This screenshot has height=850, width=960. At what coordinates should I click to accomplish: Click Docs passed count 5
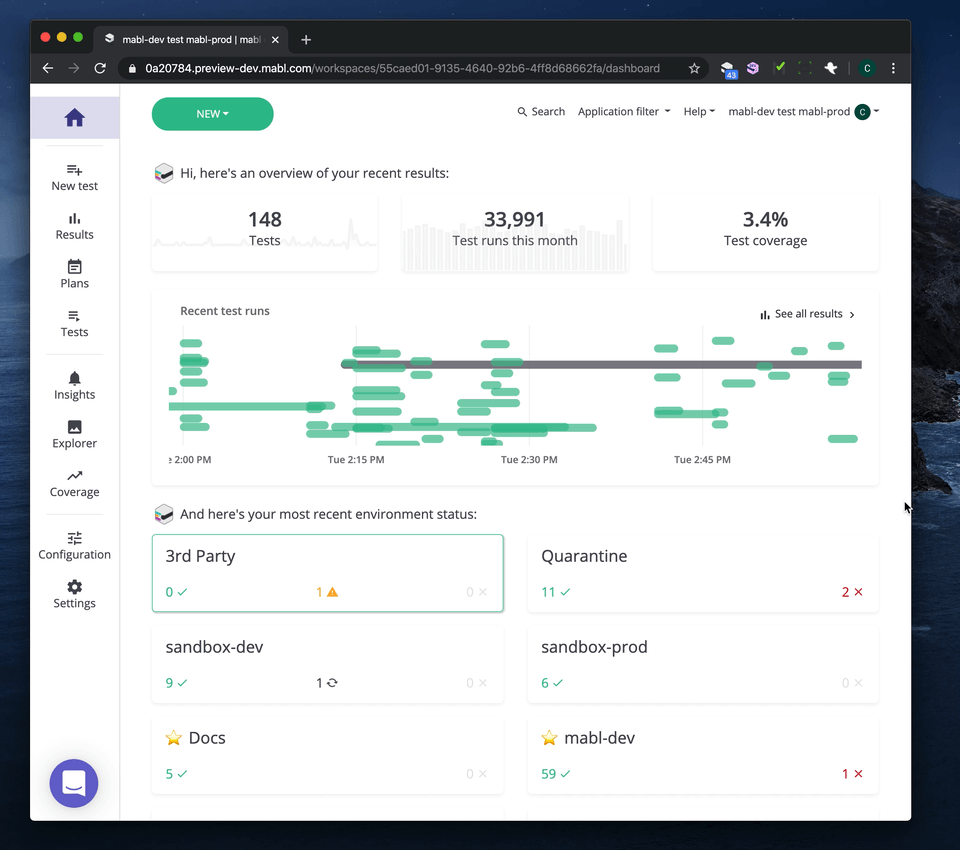pos(176,774)
